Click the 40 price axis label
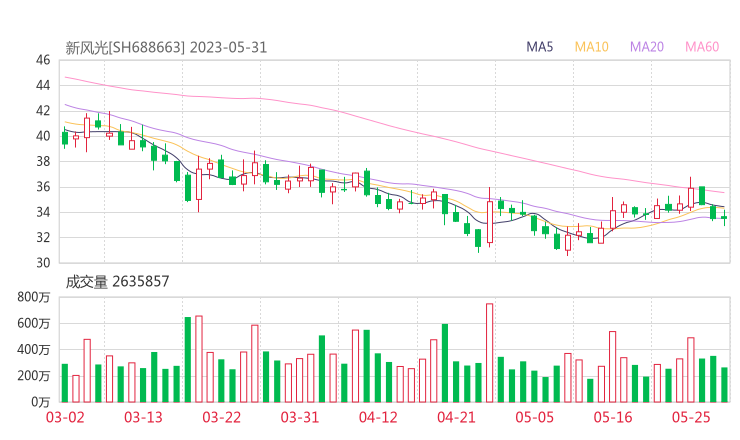Viewport: 740px width, 440px height. point(43,136)
